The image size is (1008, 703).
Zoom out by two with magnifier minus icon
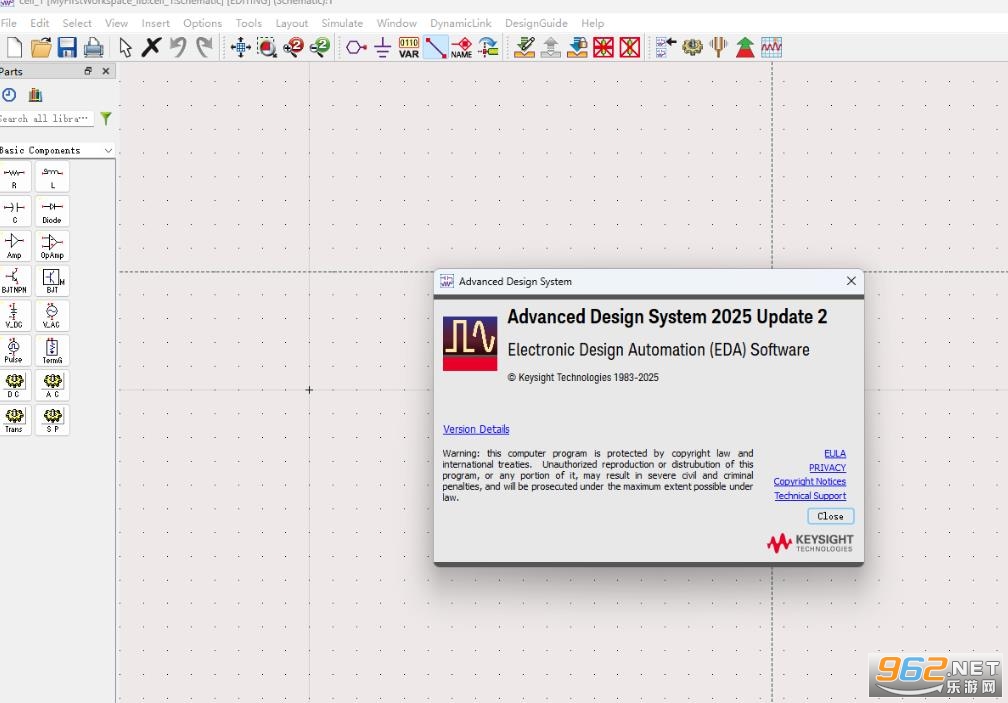click(x=320, y=48)
